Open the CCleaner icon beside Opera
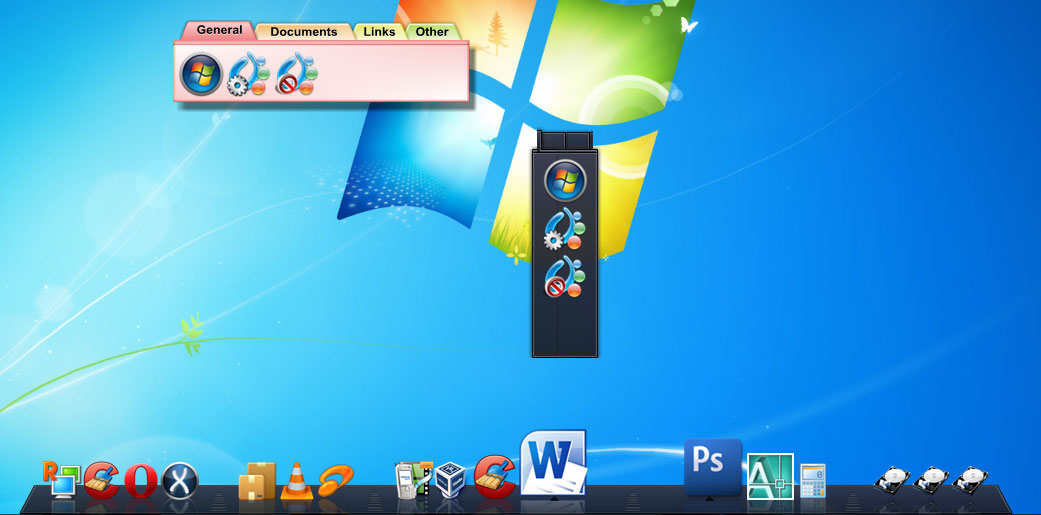 pos(102,480)
